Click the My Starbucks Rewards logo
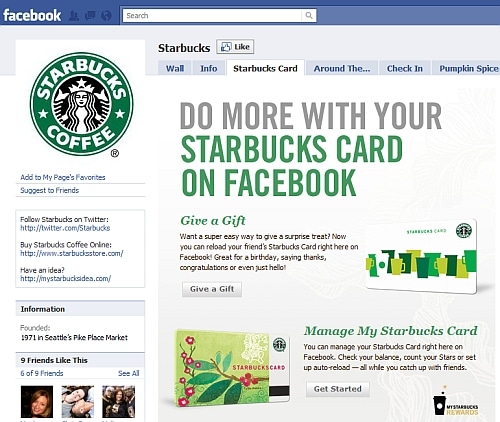Viewport: 500px width, 422px height. pos(456,401)
